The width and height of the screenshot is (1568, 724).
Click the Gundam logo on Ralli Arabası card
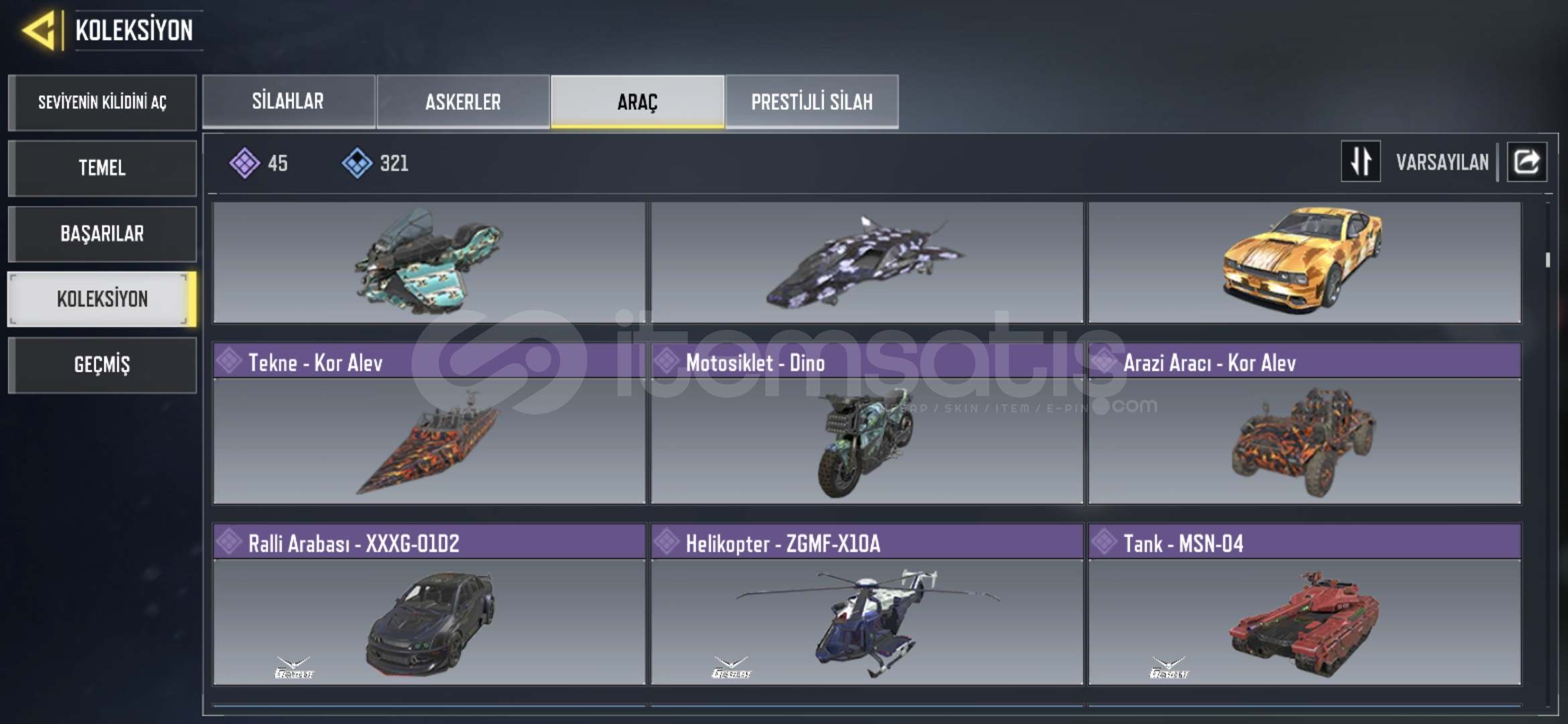pyautogui.click(x=293, y=668)
